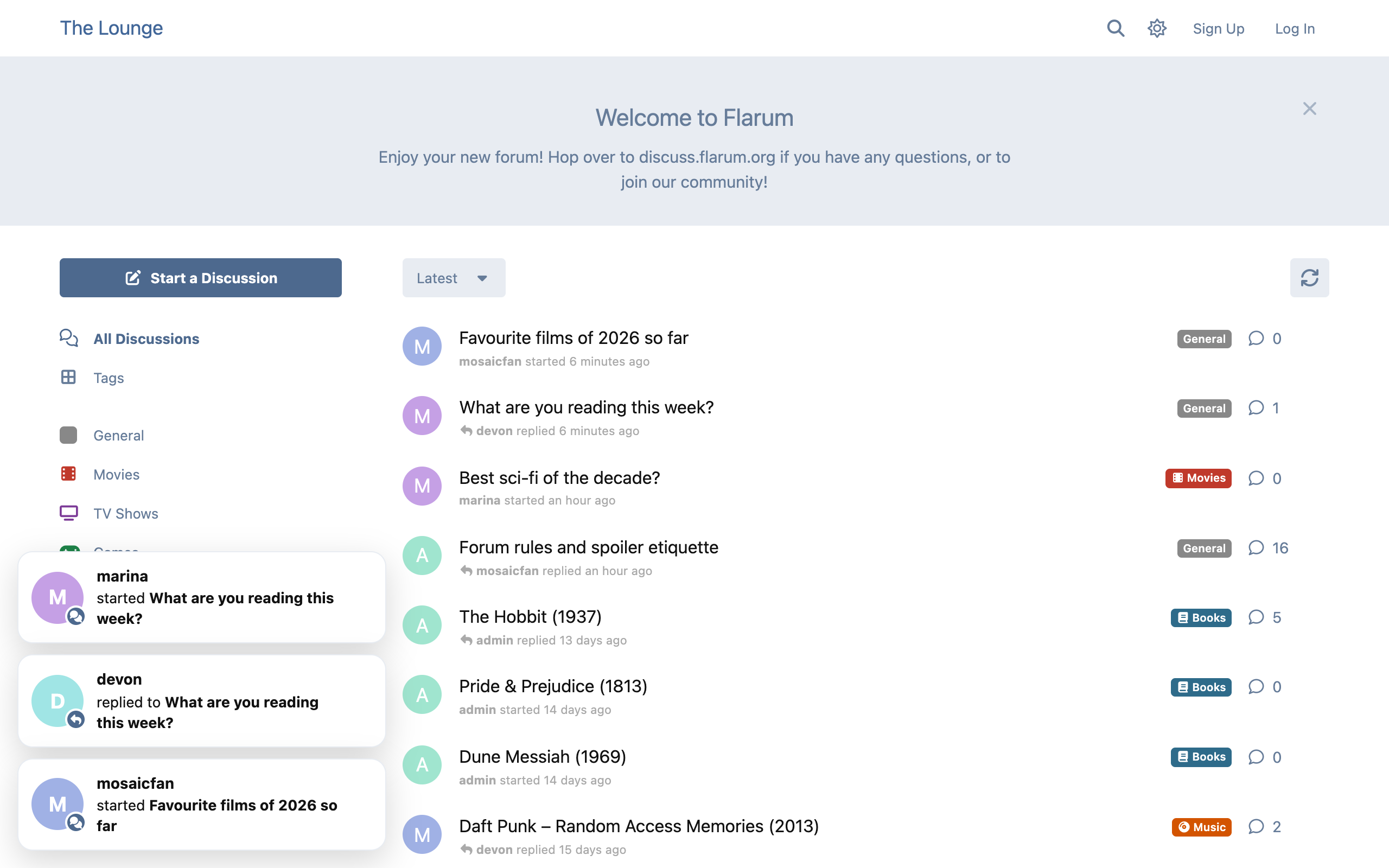Open marina's started discussion notification
Screen dimensions: 1389x868
coord(201,597)
